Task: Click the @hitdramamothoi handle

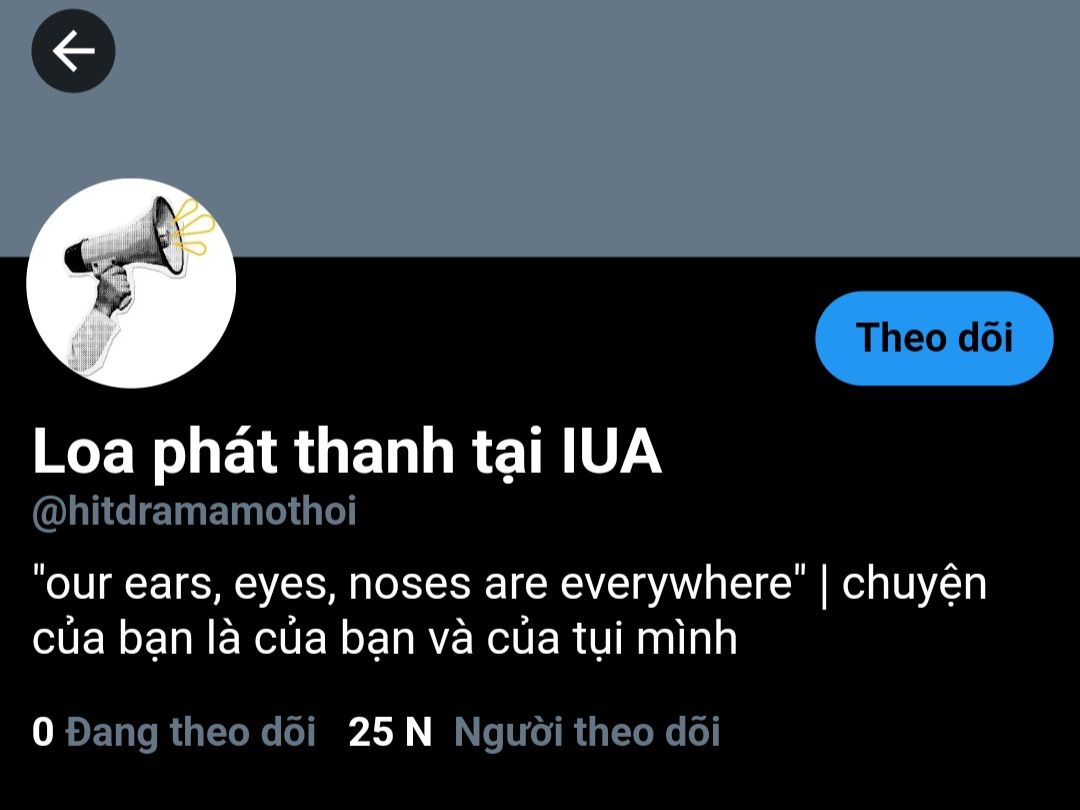Action: tap(194, 512)
